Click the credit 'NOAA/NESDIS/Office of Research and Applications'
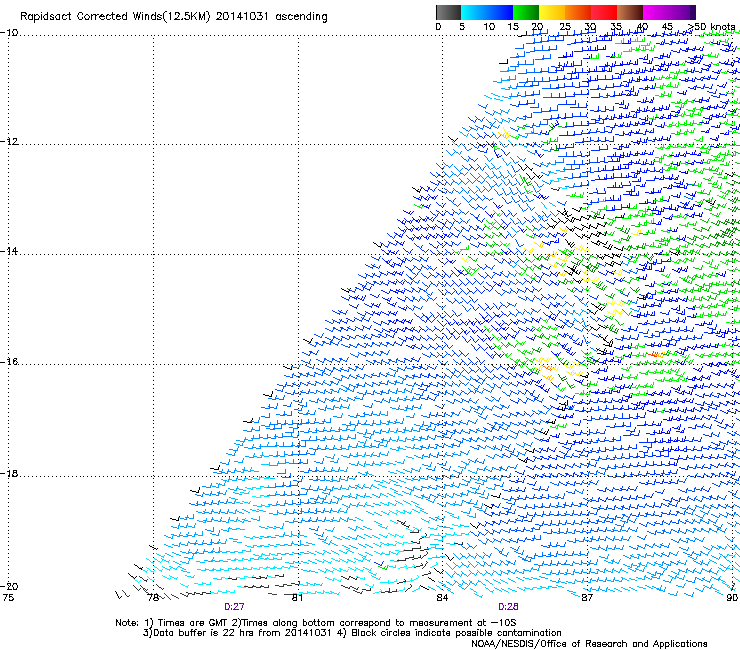 point(589,644)
